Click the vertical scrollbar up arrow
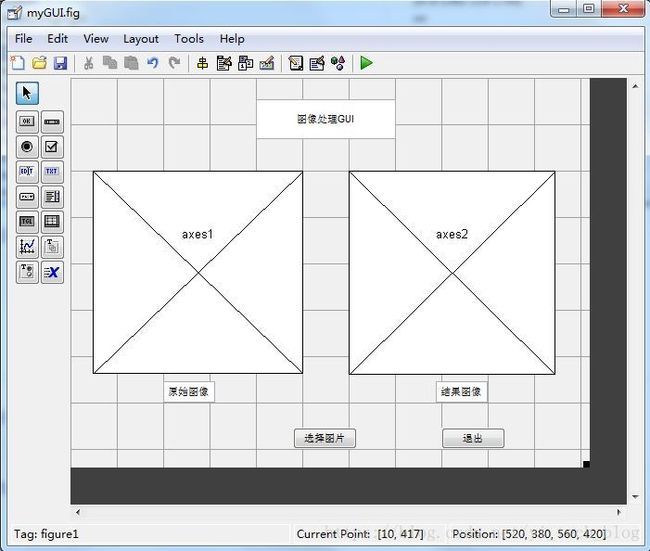The image size is (650, 551). click(635, 86)
